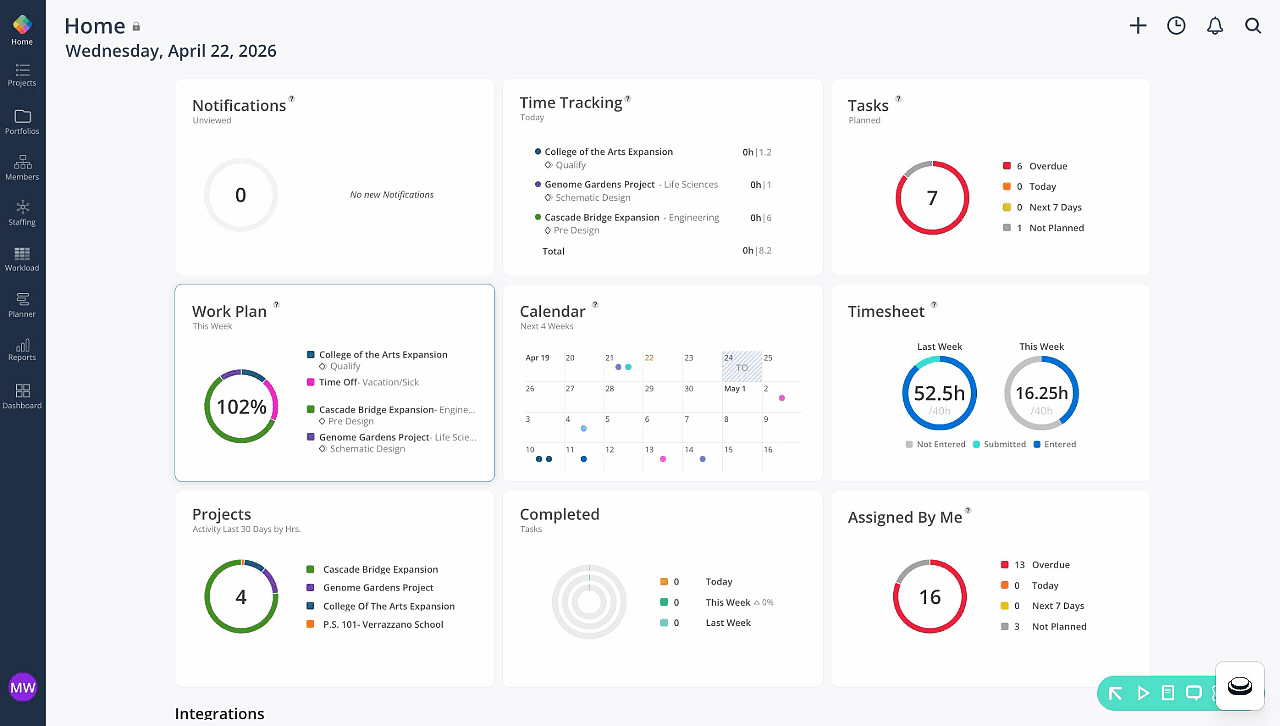
Task: Go to Members in the sidebar
Action: (22, 167)
